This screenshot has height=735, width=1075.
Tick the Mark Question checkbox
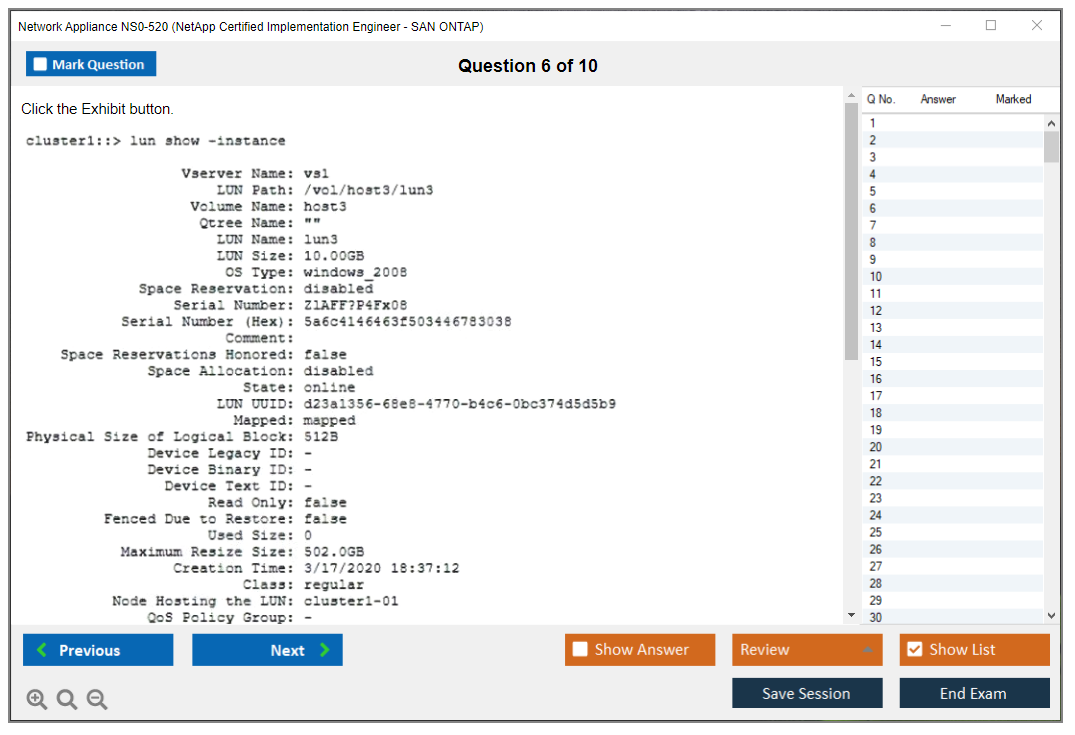tap(40, 65)
